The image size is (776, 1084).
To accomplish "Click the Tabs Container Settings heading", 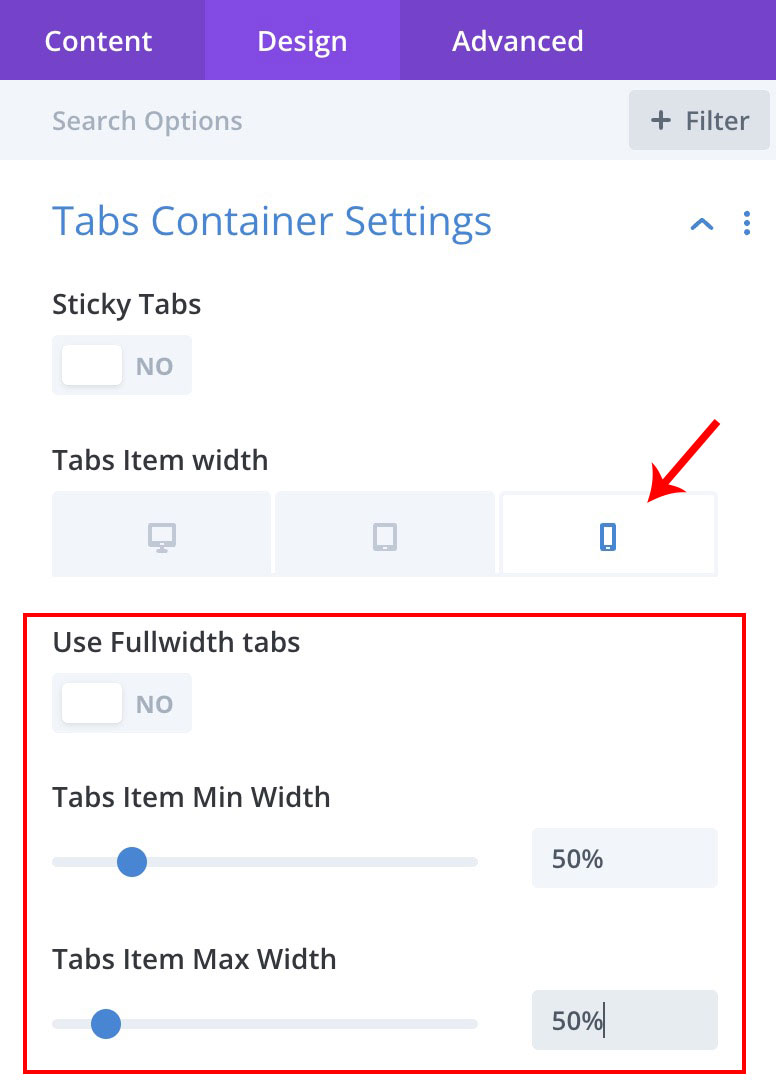I will 272,222.
